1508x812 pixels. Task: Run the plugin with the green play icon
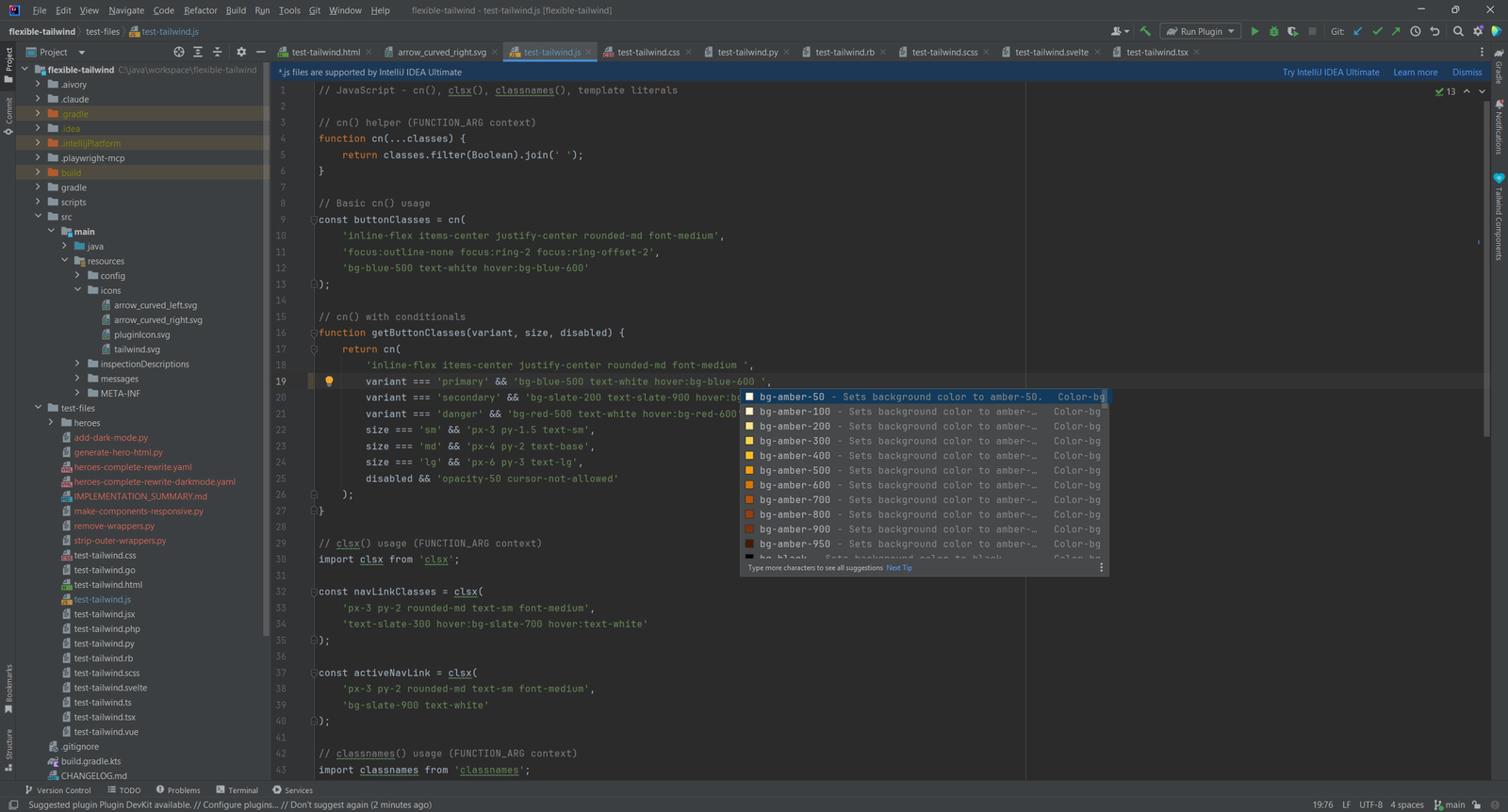tap(1254, 31)
